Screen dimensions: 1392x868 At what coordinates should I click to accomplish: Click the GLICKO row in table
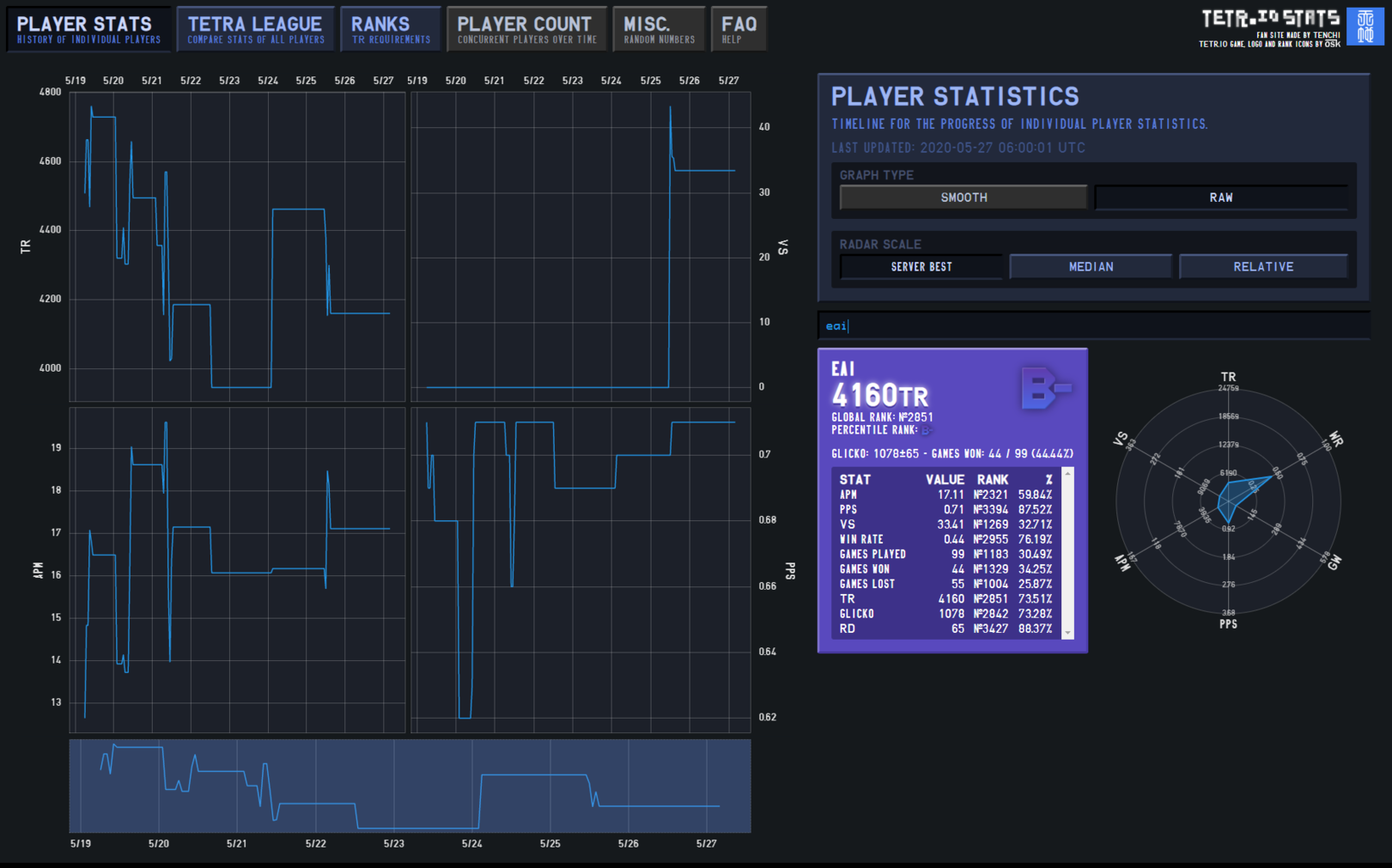(x=945, y=614)
